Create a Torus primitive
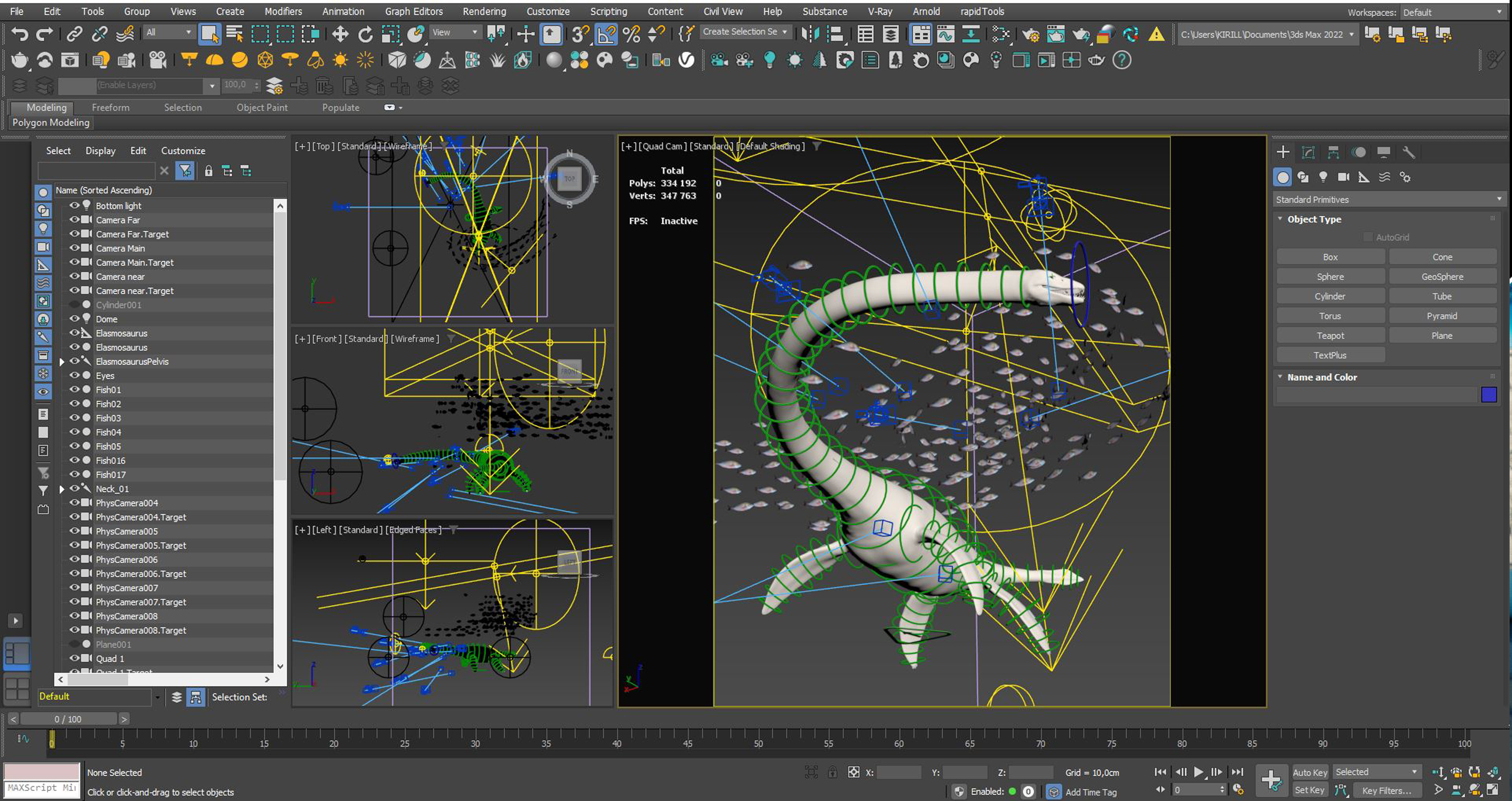 1330,316
